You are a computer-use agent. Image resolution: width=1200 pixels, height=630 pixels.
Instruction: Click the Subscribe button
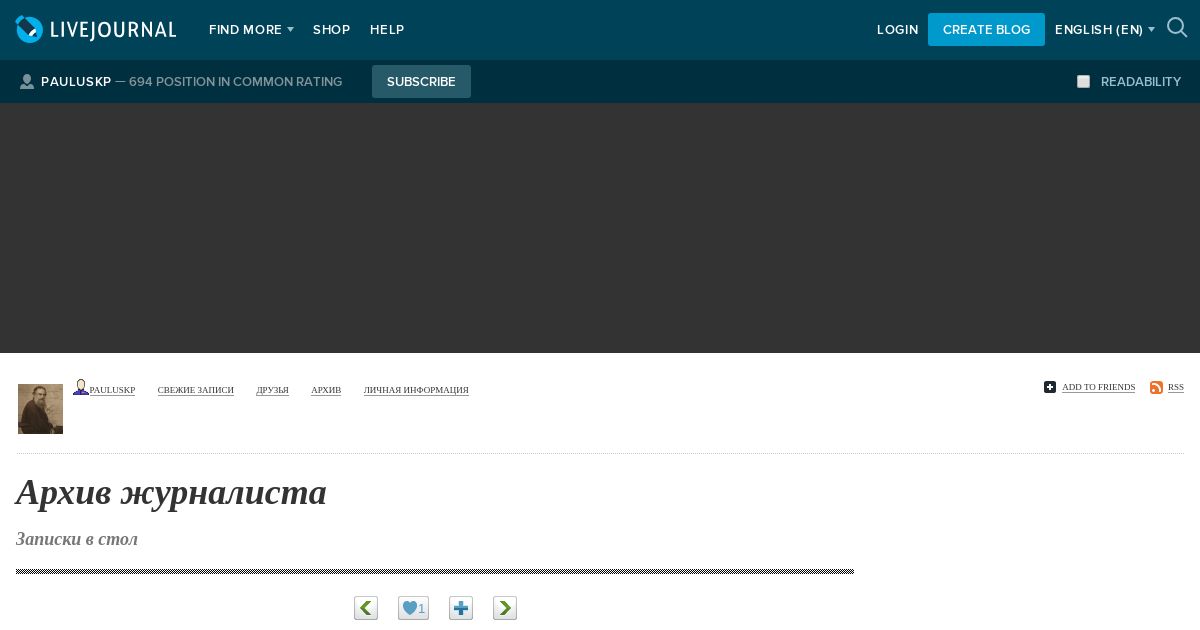(421, 82)
